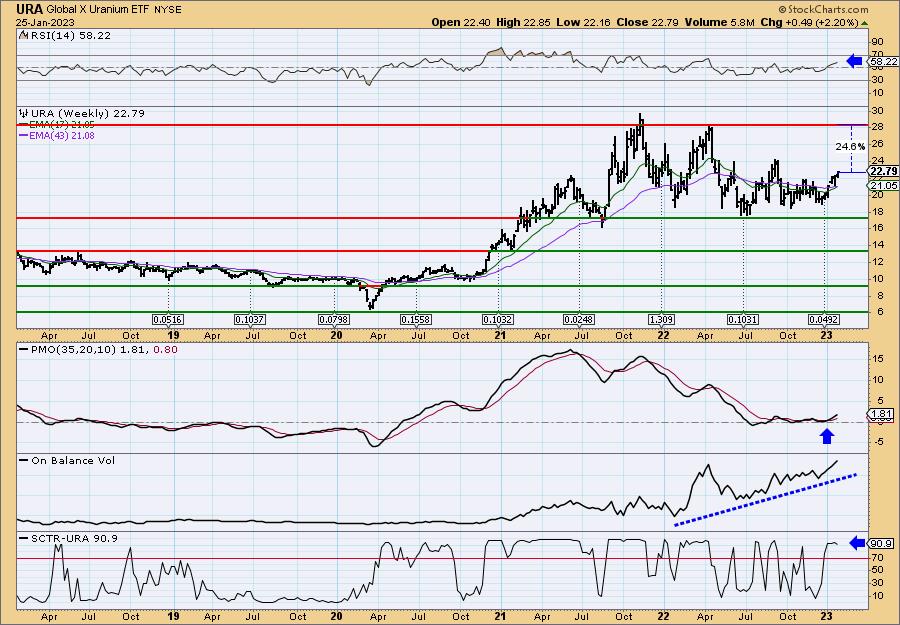Viewport: 900px width, 625px height.
Task: Click the NYSE exchange label
Action: [169, 10]
